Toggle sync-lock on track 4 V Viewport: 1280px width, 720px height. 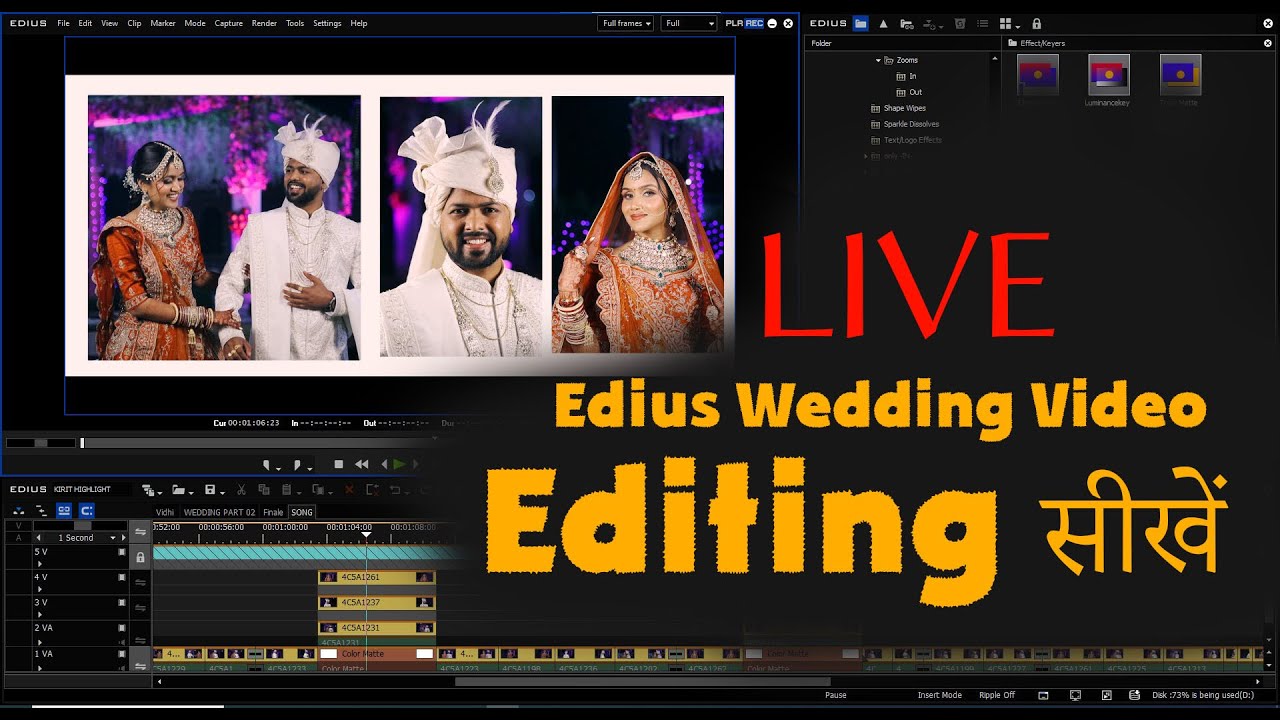(140, 582)
